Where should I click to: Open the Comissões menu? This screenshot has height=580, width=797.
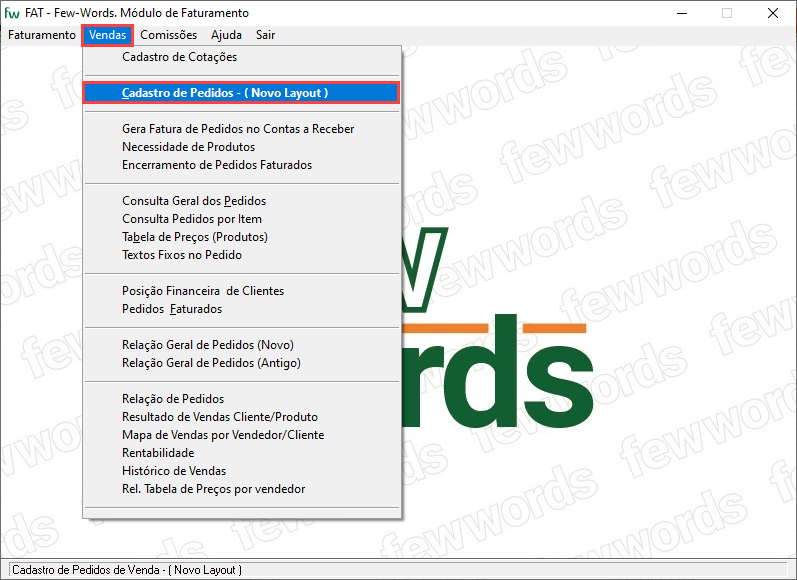168,35
